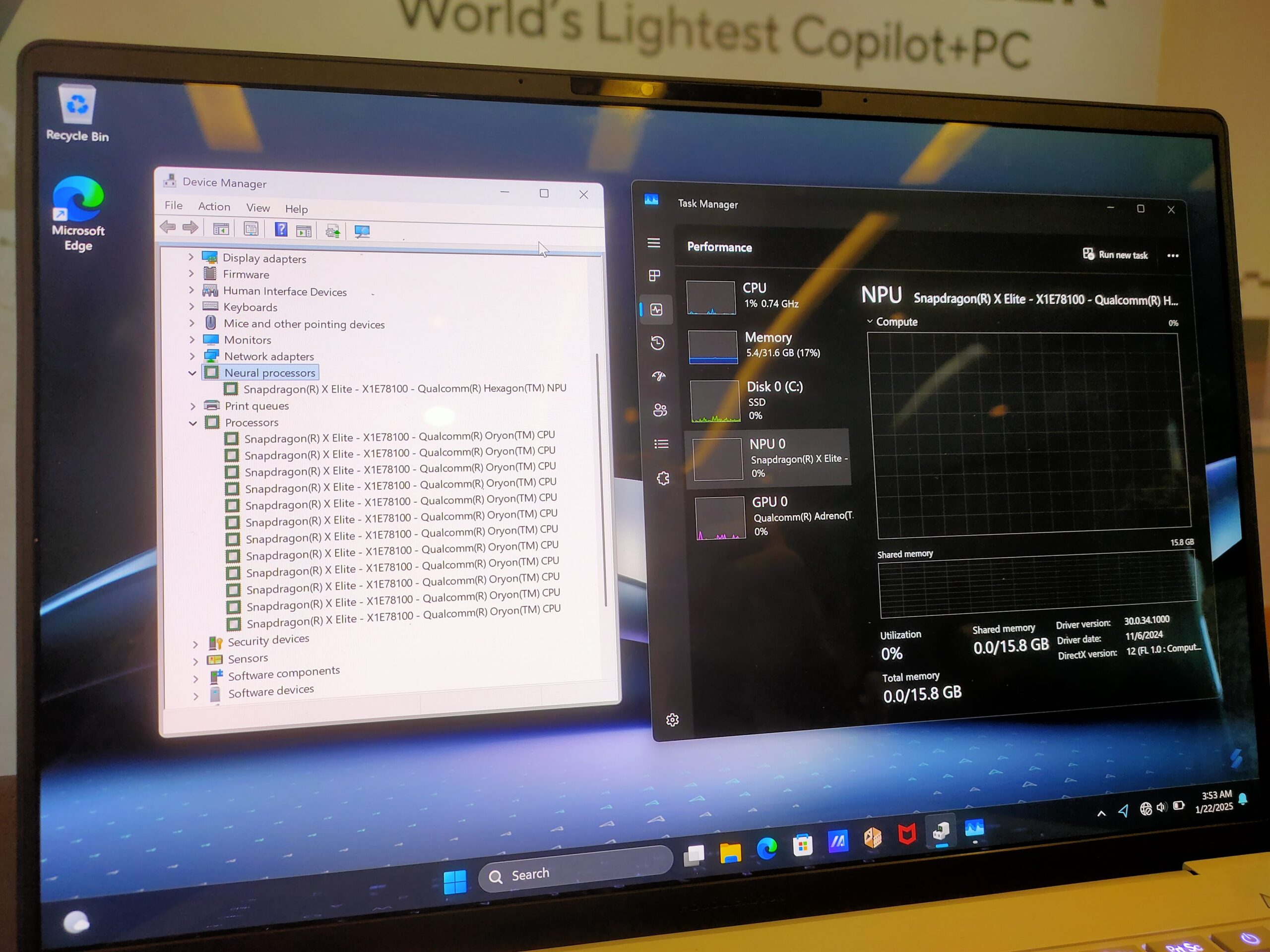Select NPU 0 in the performance list

(x=768, y=459)
